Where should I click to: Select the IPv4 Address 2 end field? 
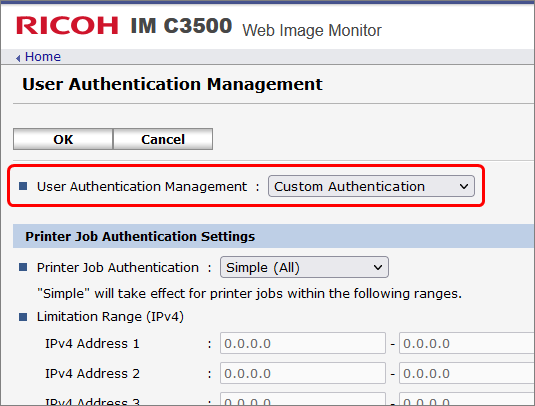click(x=467, y=373)
